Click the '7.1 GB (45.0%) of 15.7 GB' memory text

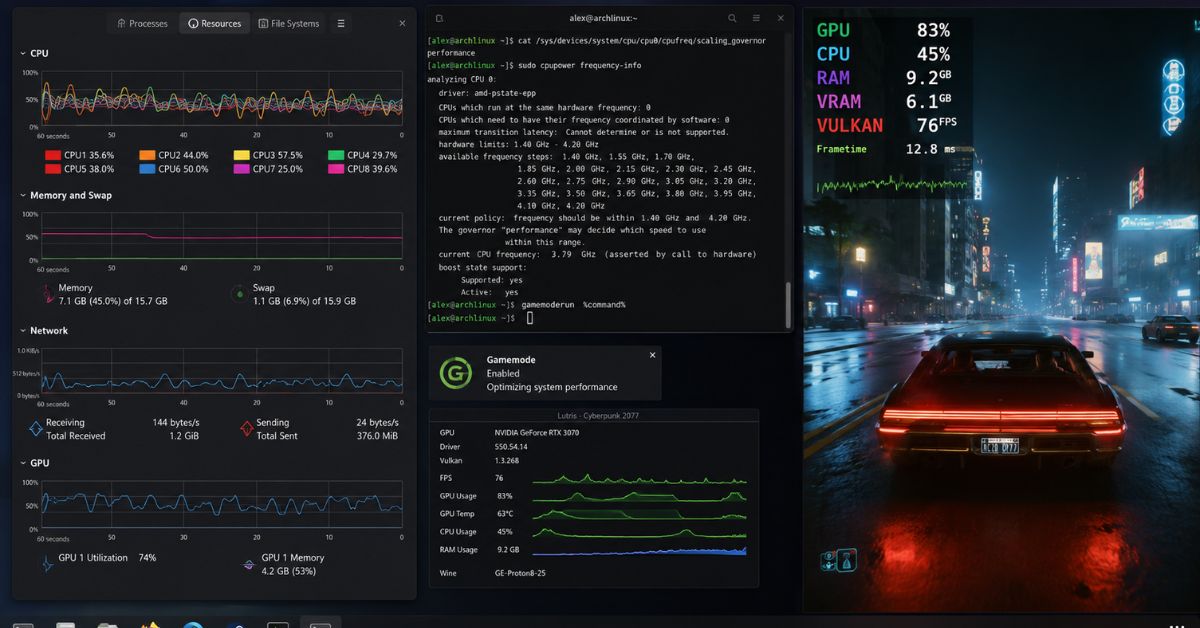pyautogui.click(x=113, y=301)
